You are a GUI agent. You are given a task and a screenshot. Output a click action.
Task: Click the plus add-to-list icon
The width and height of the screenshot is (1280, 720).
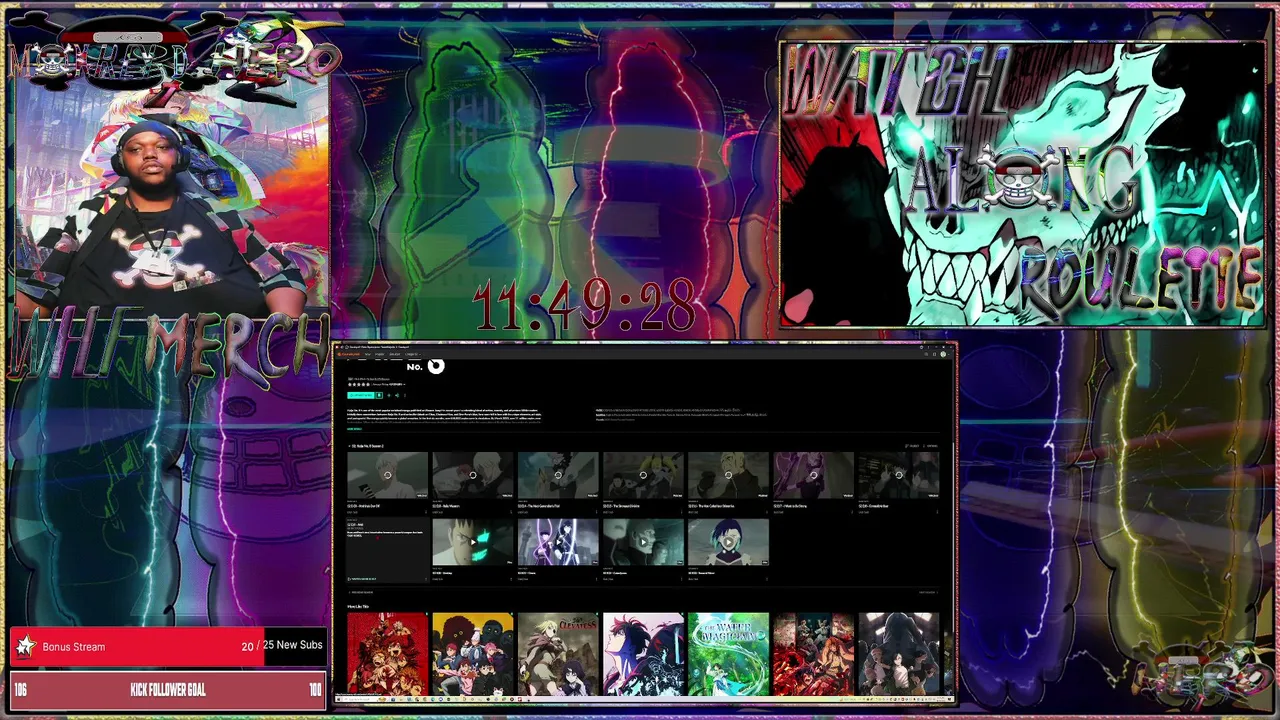click(x=389, y=395)
